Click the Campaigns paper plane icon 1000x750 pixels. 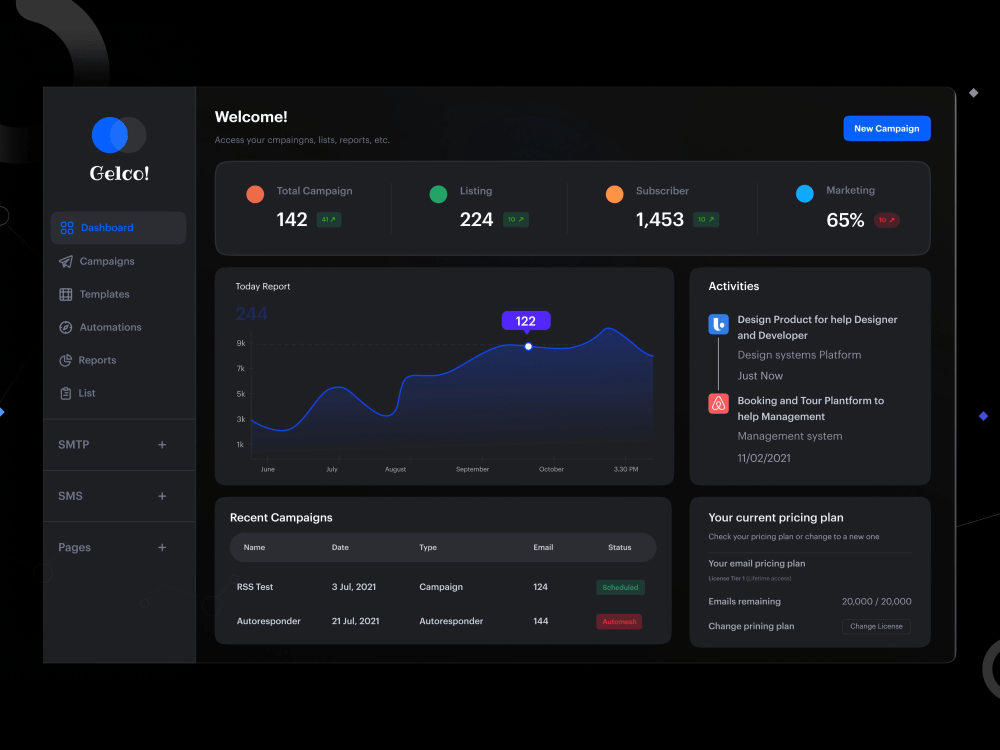66,261
